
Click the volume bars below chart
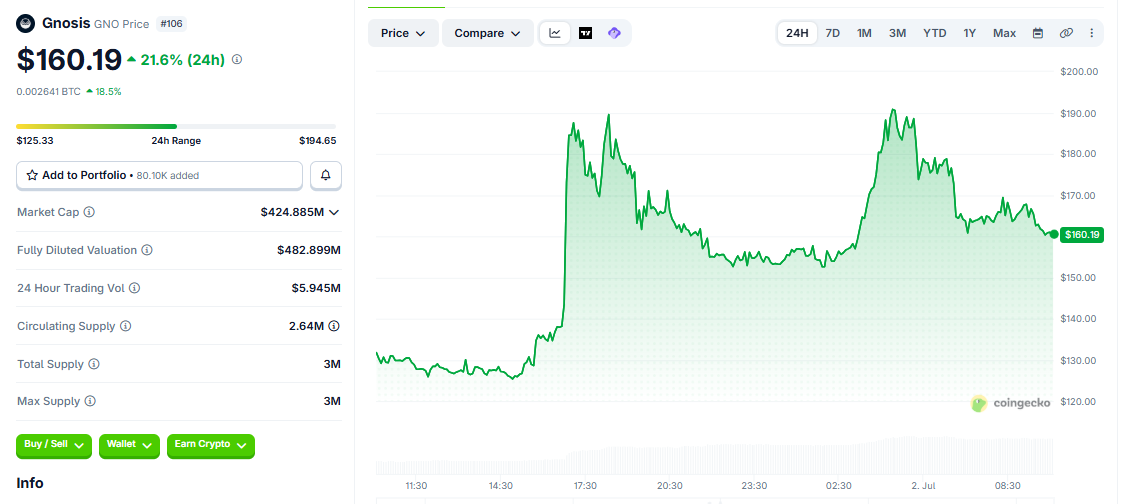(x=715, y=457)
